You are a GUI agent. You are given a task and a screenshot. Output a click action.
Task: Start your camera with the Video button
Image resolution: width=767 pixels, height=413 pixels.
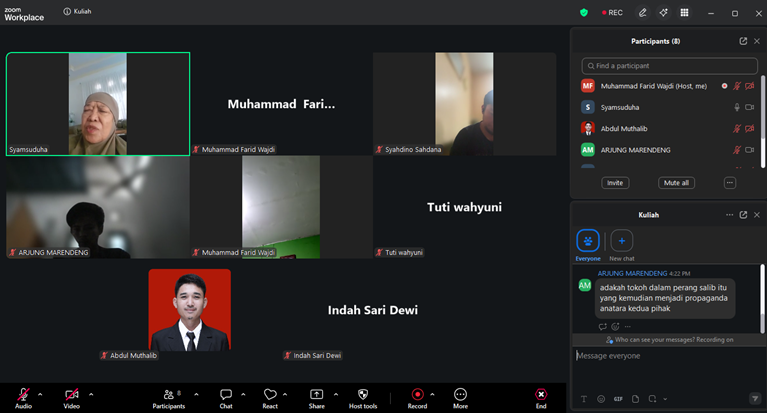[71, 398]
